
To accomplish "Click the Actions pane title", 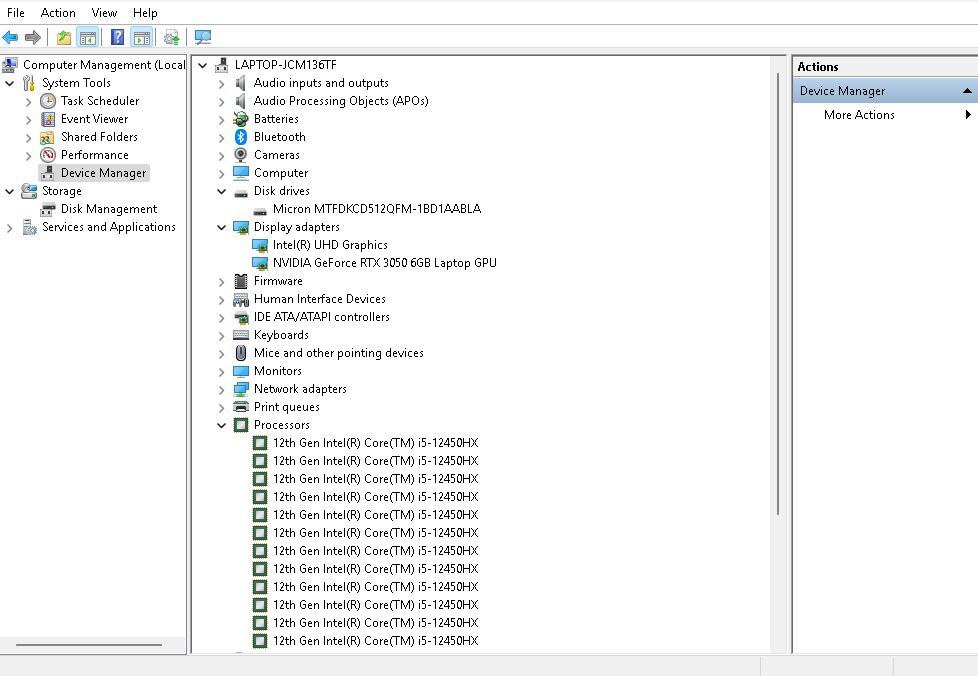I will (818, 67).
